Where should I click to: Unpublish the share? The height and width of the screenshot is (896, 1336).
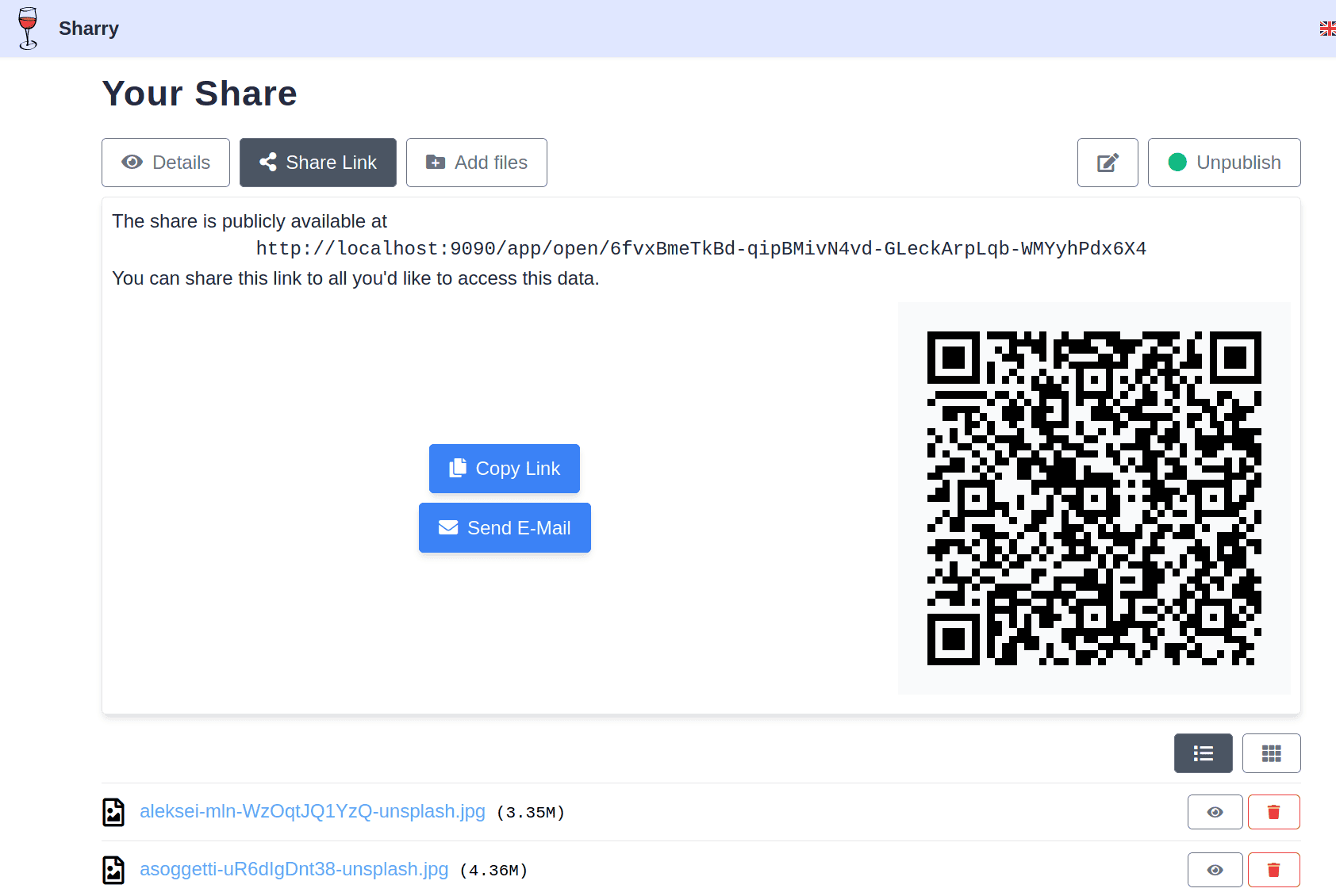tap(1224, 163)
